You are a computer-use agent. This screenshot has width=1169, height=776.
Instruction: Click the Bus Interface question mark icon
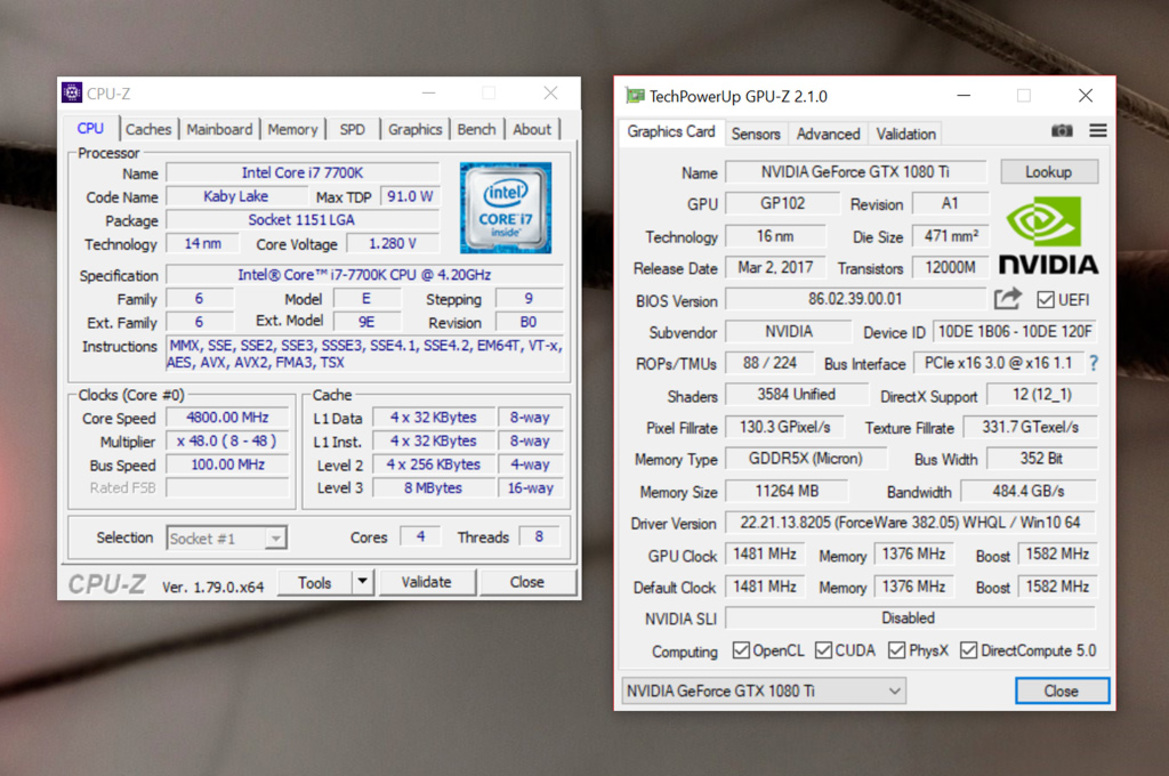coord(1093,363)
